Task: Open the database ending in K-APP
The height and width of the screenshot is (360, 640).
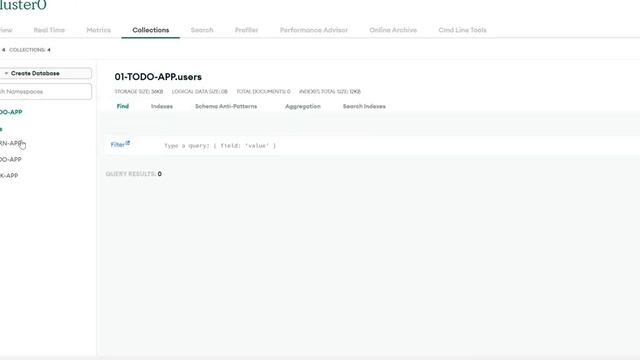Action: tap(9, 176)
